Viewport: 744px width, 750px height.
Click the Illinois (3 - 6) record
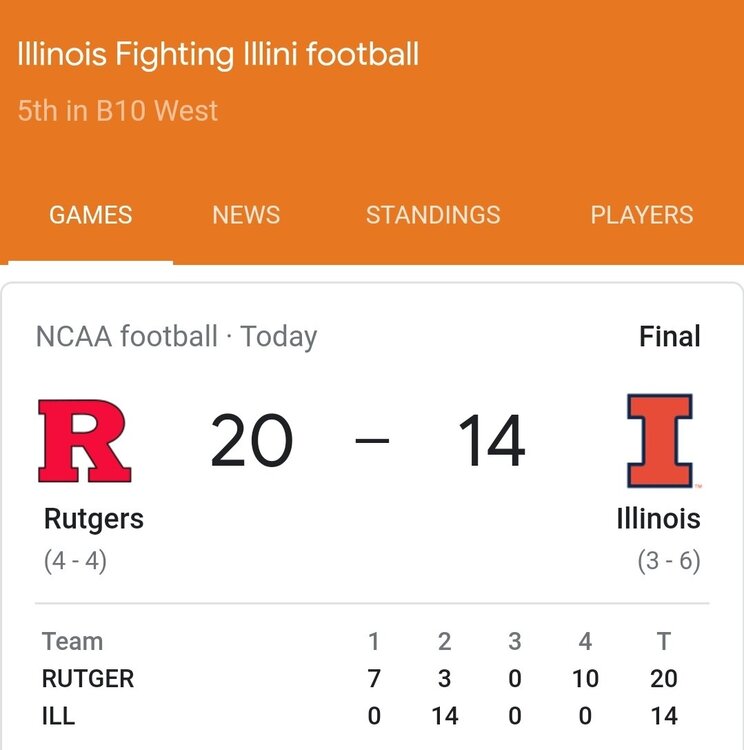(669, 561)
